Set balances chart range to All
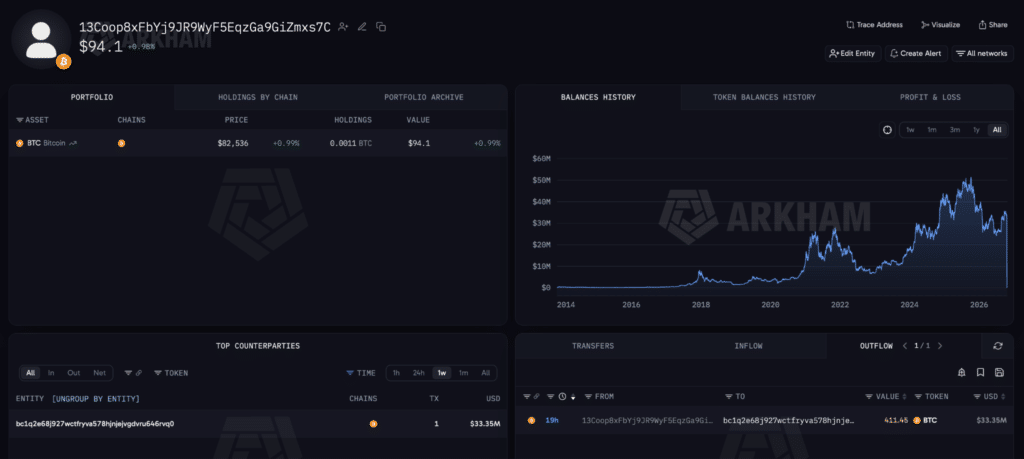 [x=997, y=130]
